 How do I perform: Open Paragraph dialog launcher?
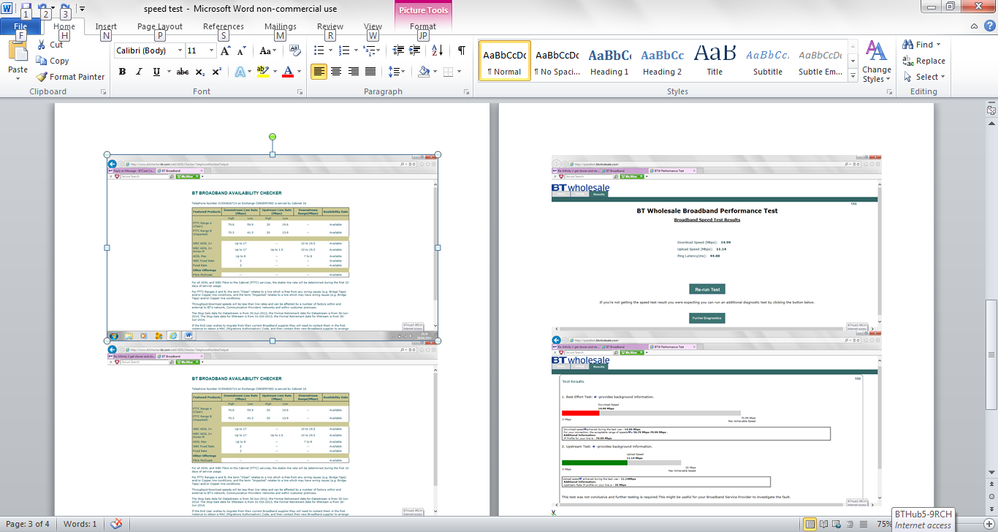(x=467, y=92)
